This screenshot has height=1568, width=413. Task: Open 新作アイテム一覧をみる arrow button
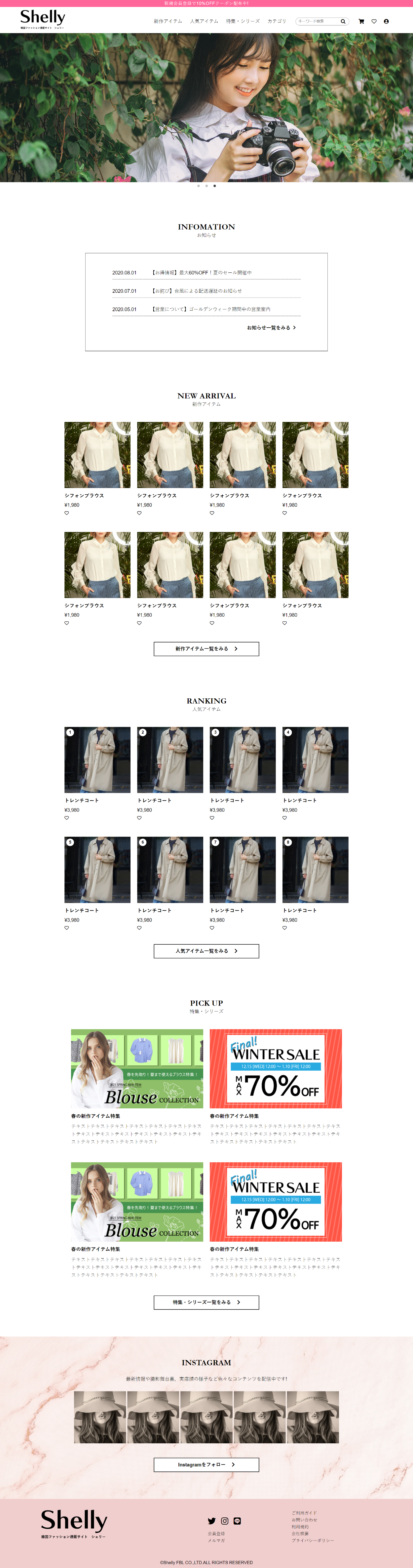206,649
